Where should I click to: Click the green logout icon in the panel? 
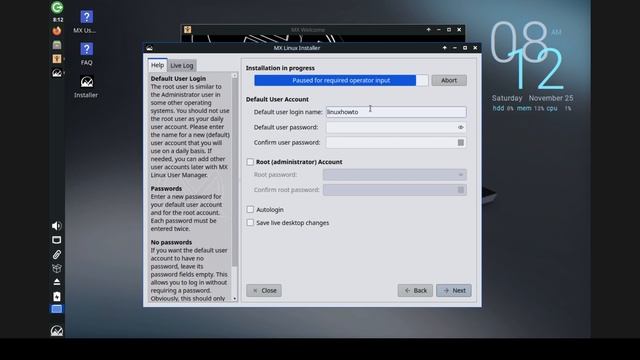57,7
